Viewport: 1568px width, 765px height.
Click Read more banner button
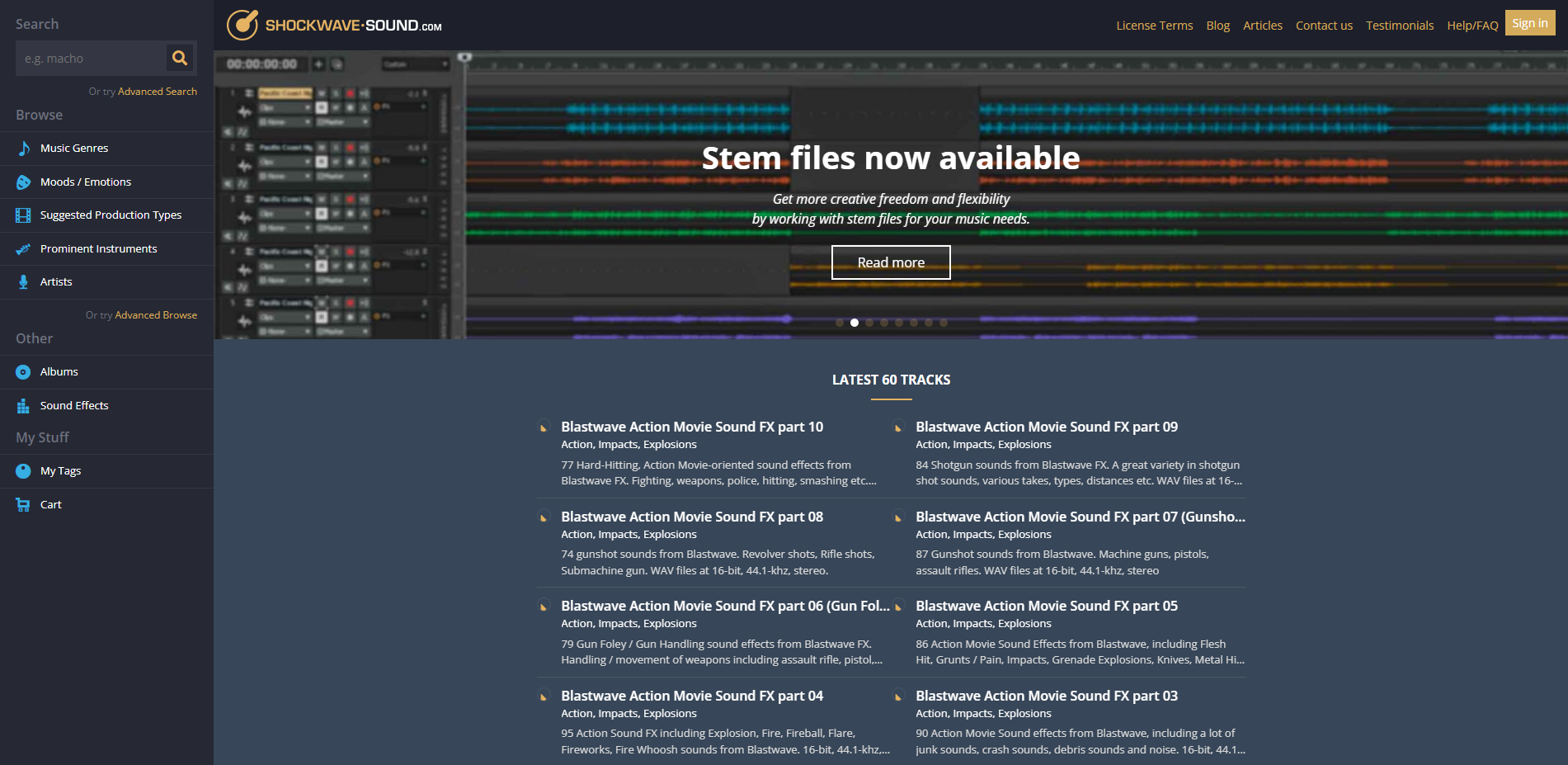tap(891, 262)
